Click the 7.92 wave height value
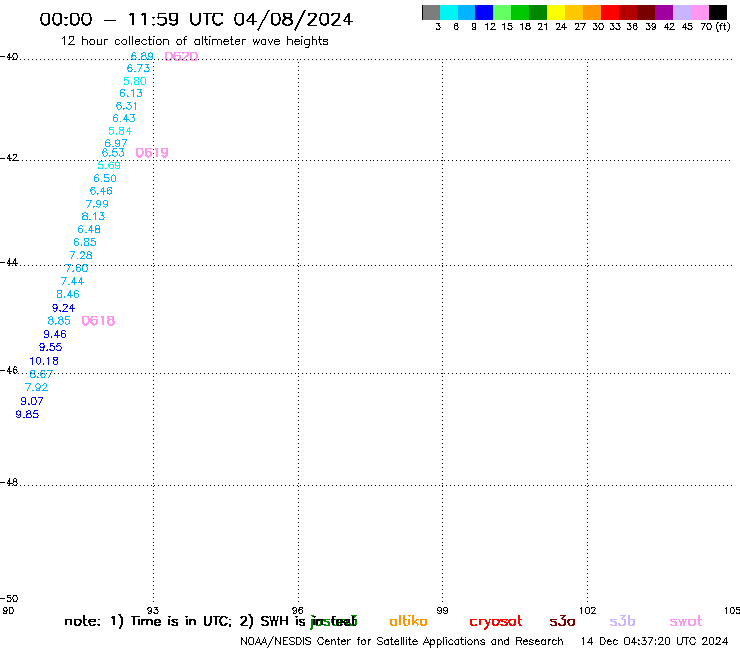 pyautogui.click(x=36, y=388)
